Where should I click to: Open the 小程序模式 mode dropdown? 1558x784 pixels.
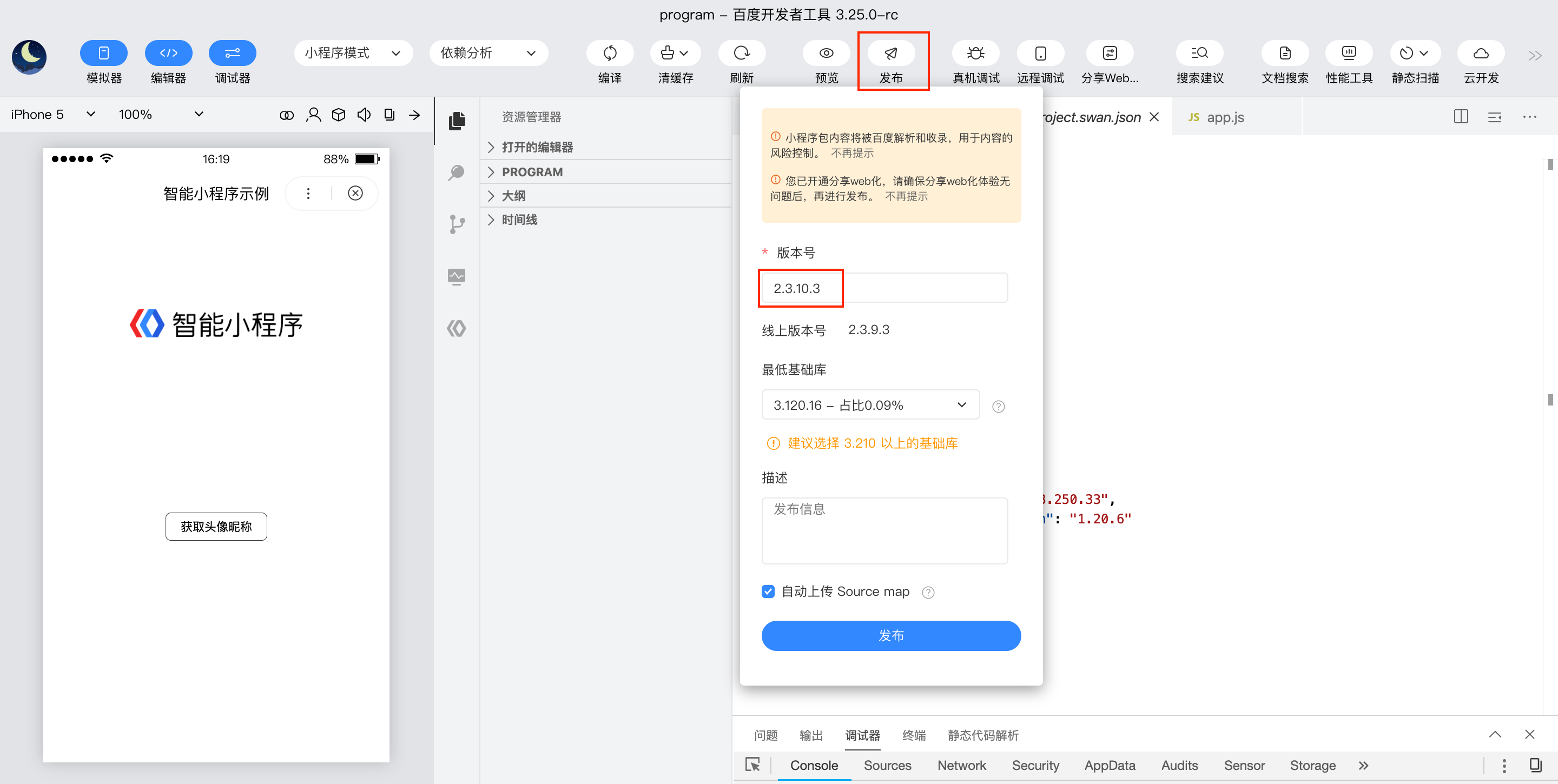click(353, 53)
